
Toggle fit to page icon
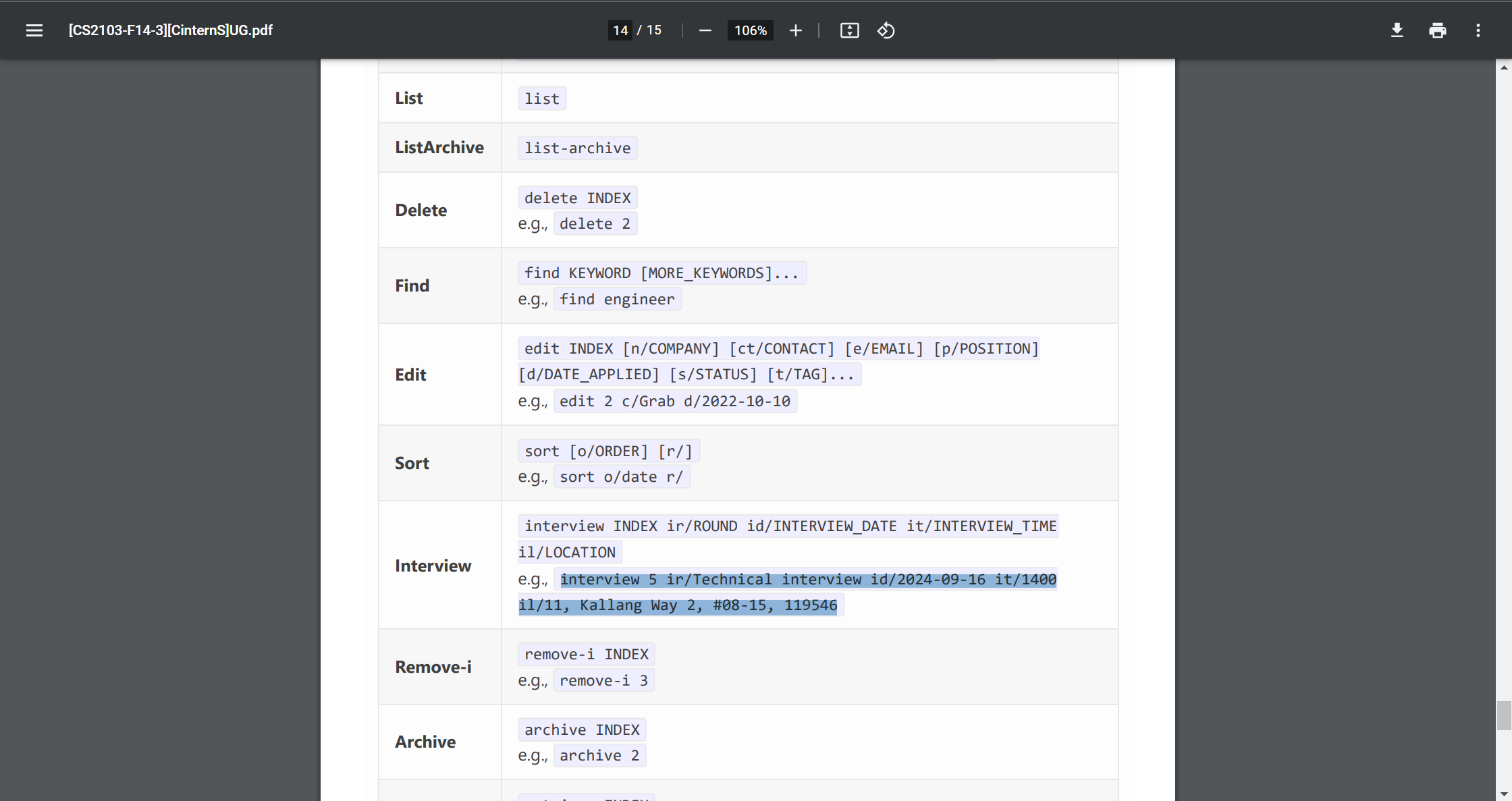pyautogui.click(x=849, y=30)
